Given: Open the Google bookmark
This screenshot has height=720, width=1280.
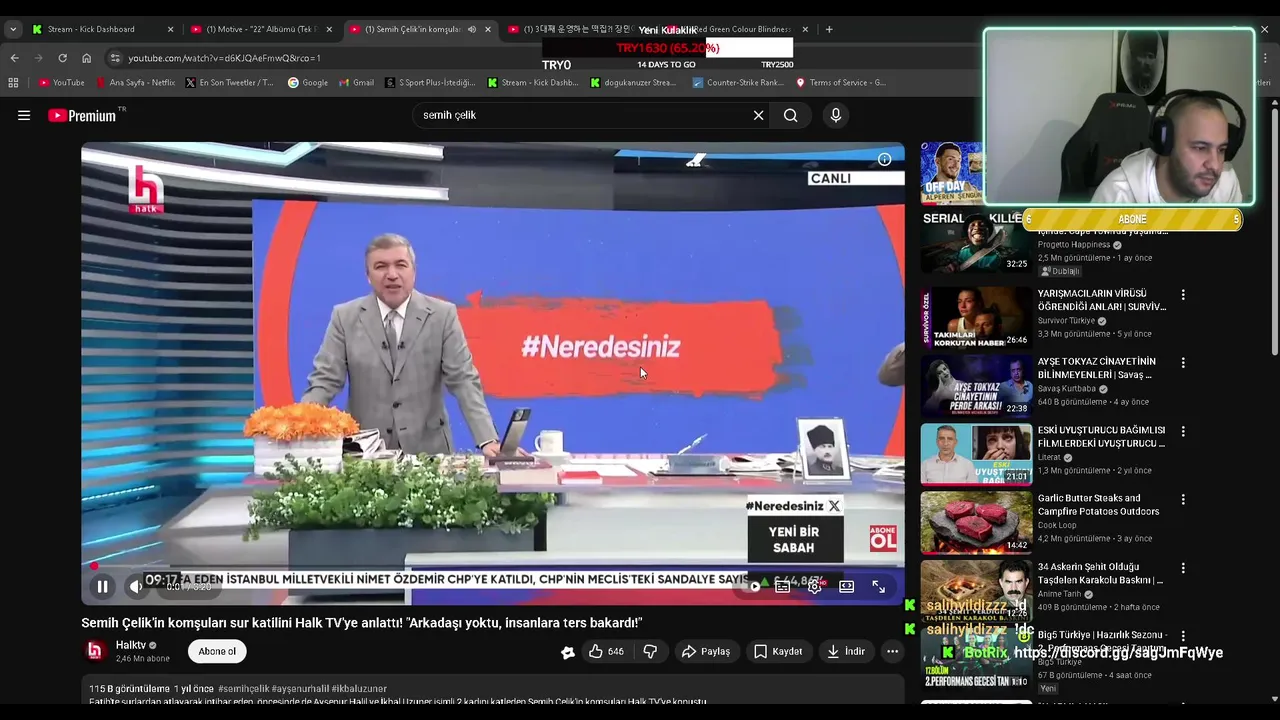Looking at the screenshot, I should click(308, 83).
